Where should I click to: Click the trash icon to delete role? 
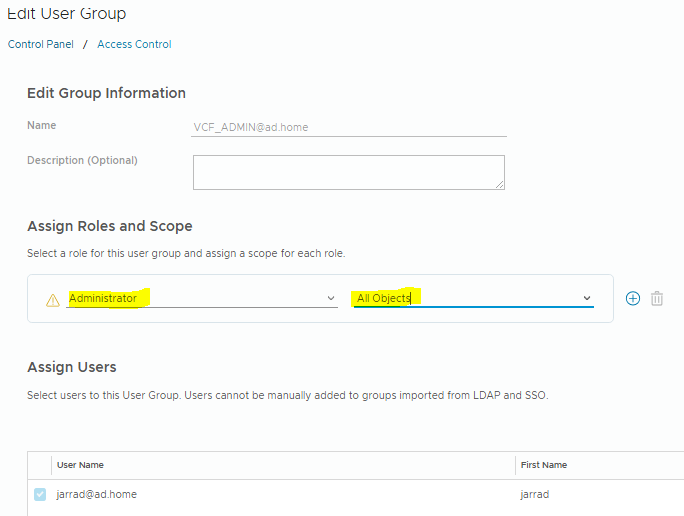657,298
